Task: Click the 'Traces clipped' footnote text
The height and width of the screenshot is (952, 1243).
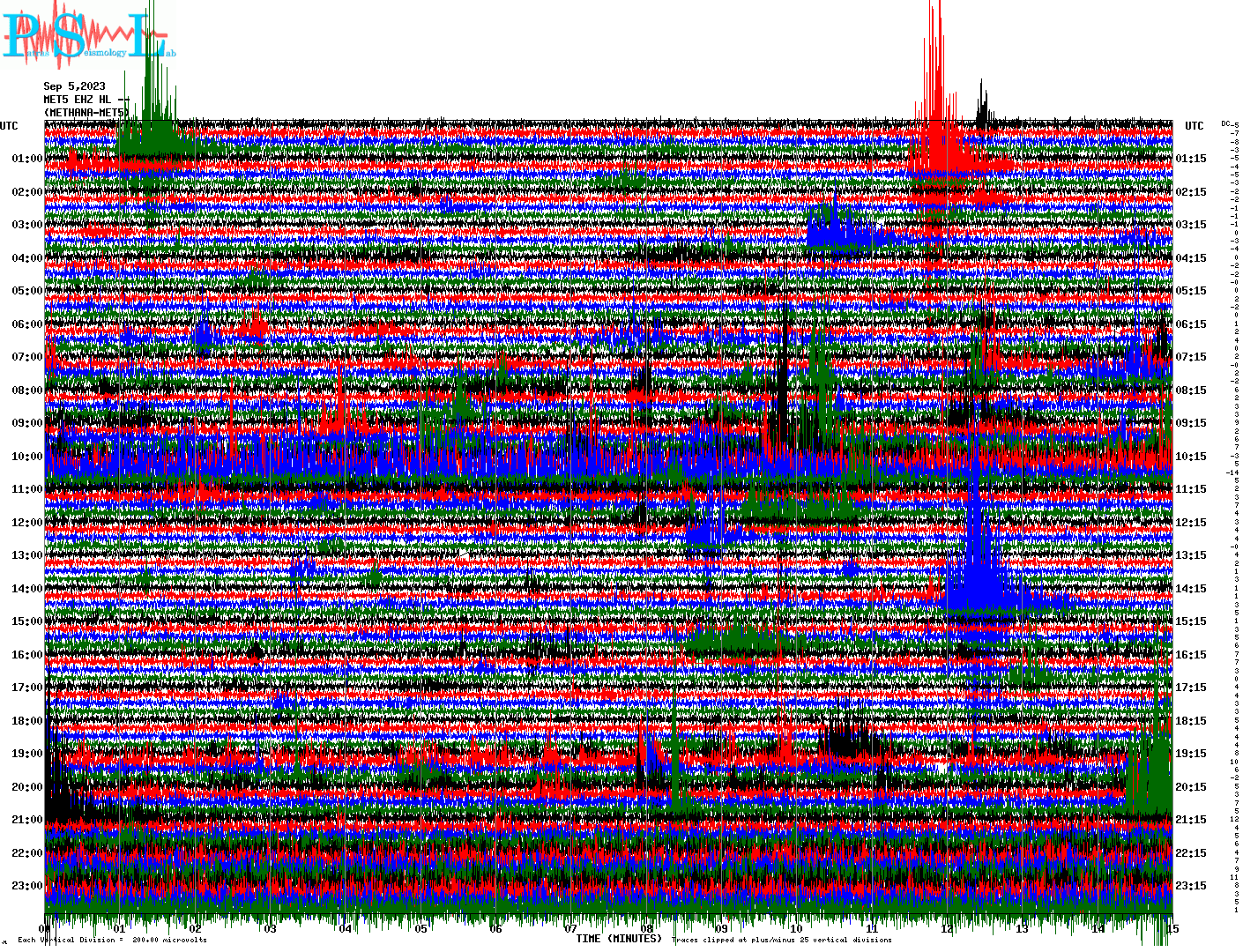Action: point(781,940)
